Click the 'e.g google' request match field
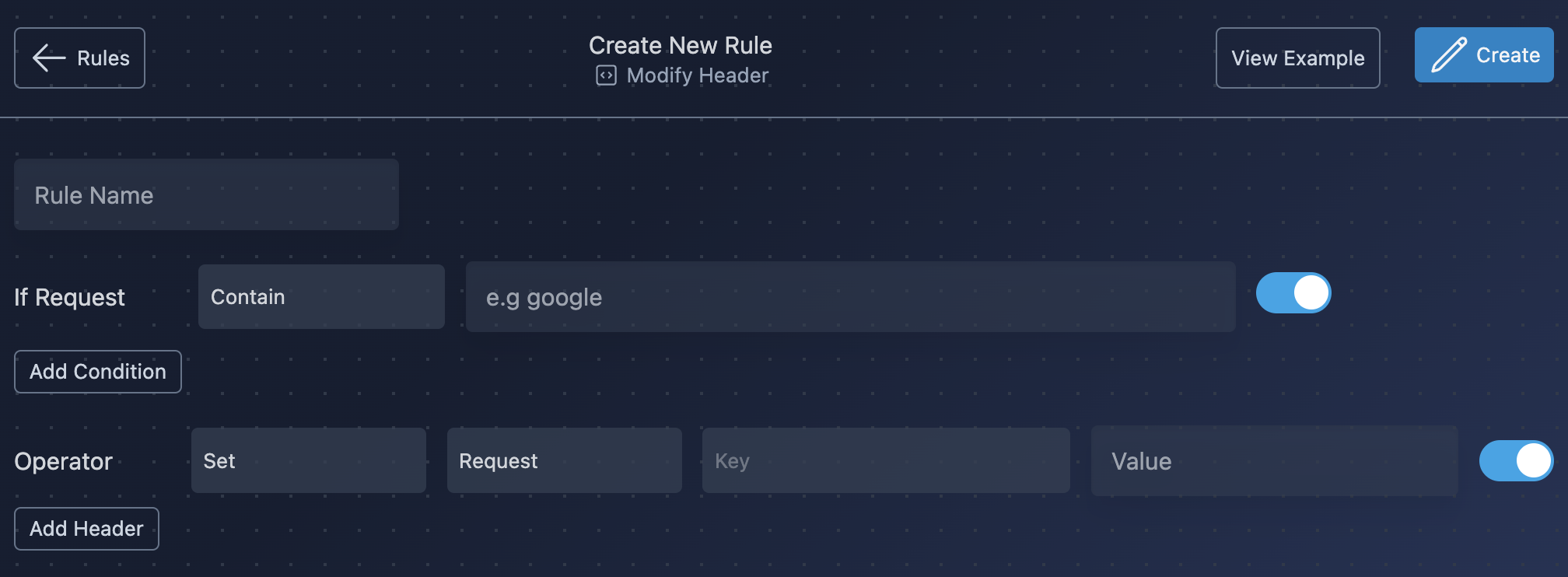This screenshot has height=577, width=1568. (850, 297)
